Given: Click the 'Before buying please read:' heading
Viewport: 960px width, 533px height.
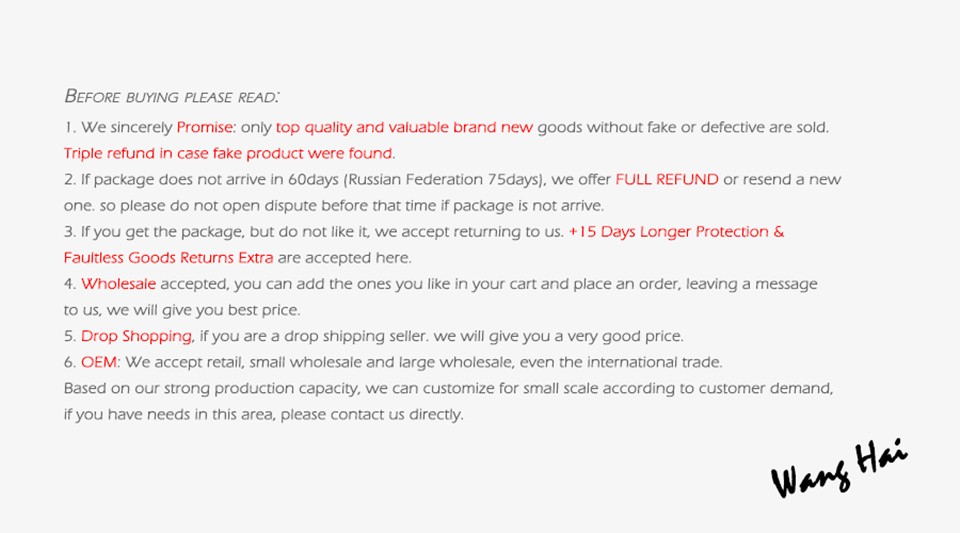Looking at the screenshot, I should pyautogui.click(x=172, y=96).
